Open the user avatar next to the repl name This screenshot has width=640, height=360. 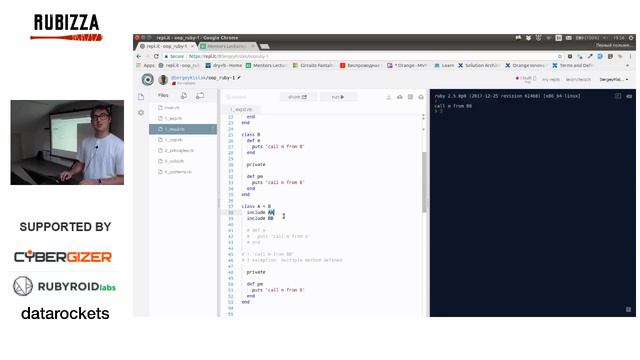(x=163, y=80)
